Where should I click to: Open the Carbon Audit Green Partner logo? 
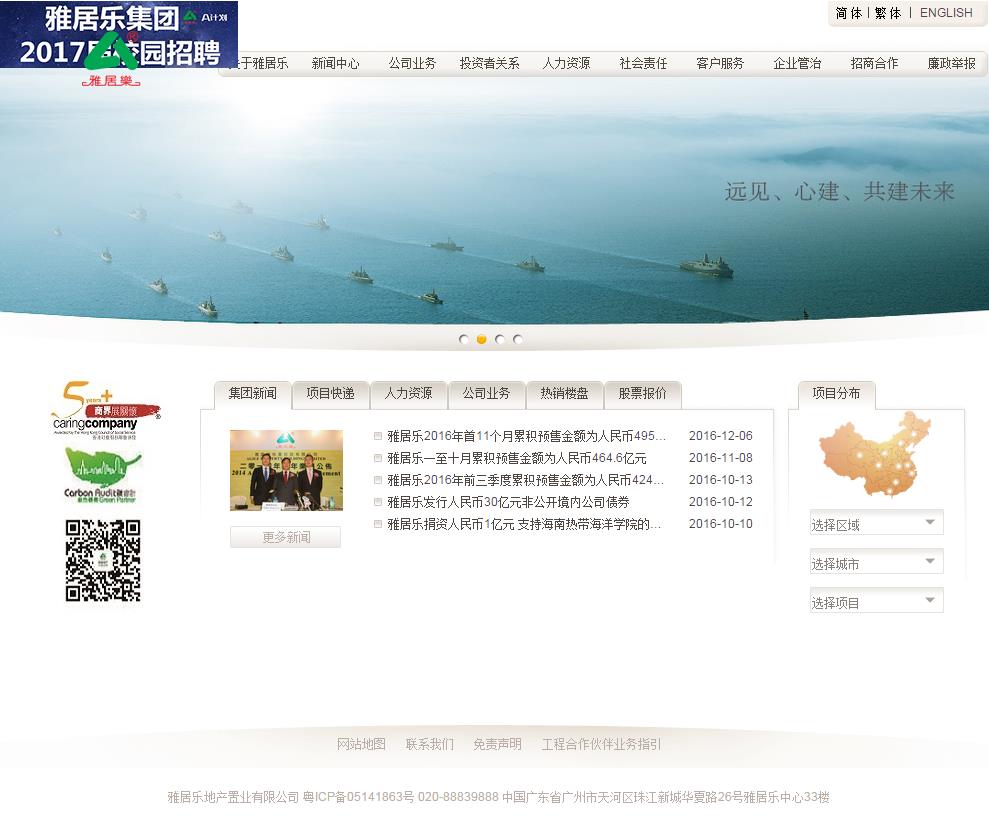click(x=102, y=475)
